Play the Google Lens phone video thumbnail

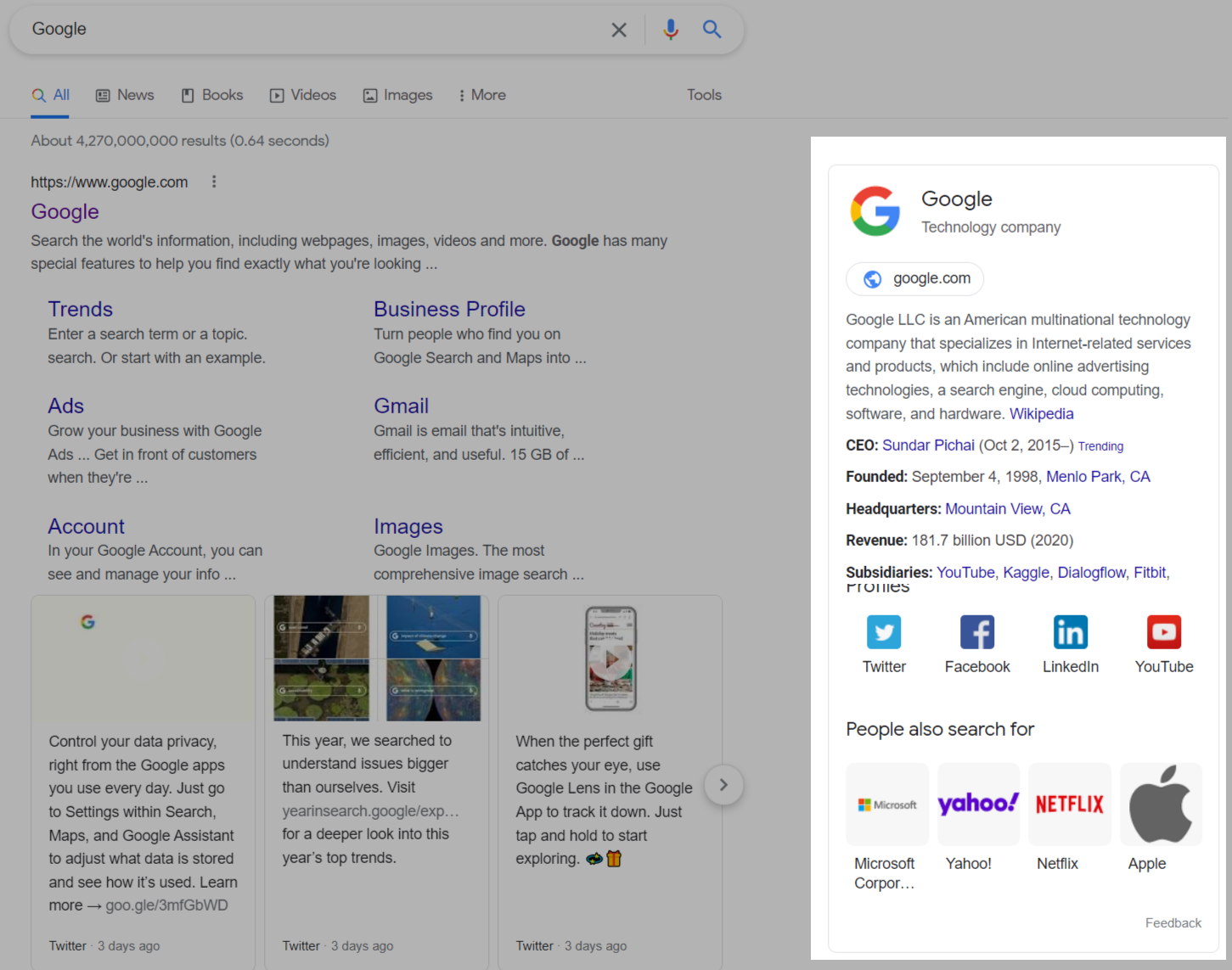[x=610, y=659]
